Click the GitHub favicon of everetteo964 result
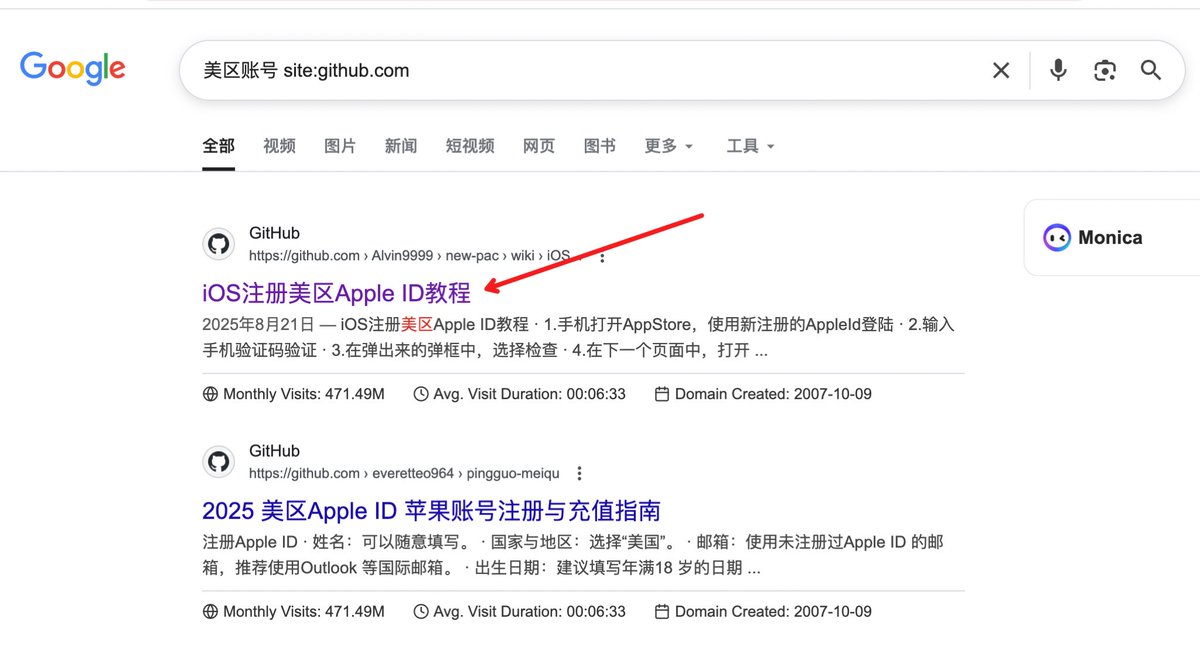 tap(218, 462)
